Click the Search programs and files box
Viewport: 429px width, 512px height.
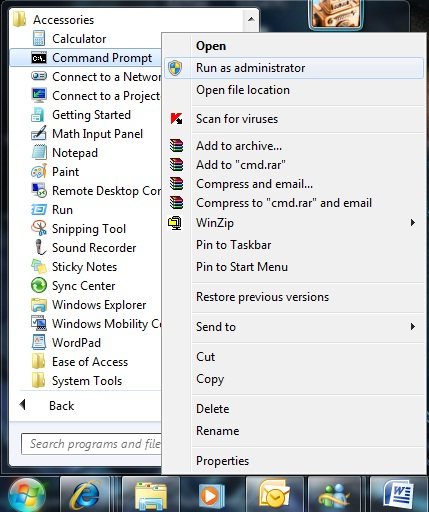point(91,444)
